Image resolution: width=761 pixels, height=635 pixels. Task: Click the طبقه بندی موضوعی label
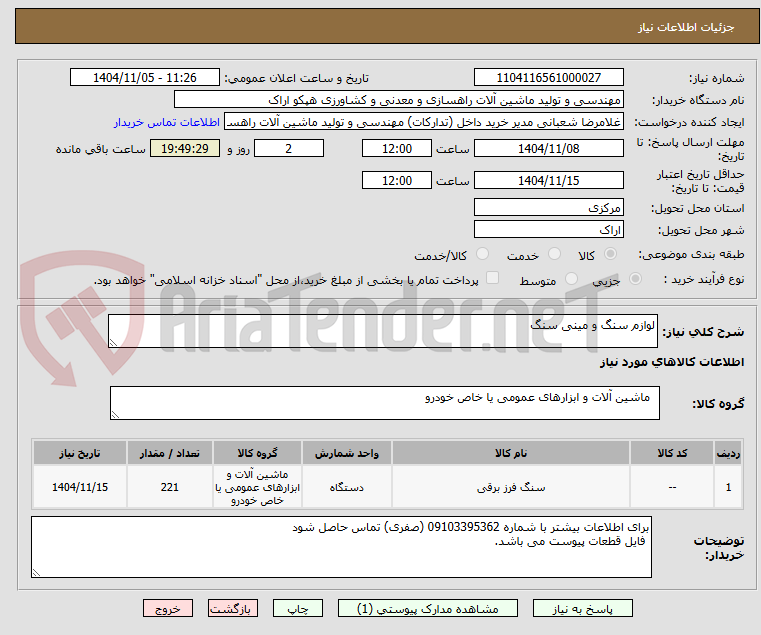(691, 254)
